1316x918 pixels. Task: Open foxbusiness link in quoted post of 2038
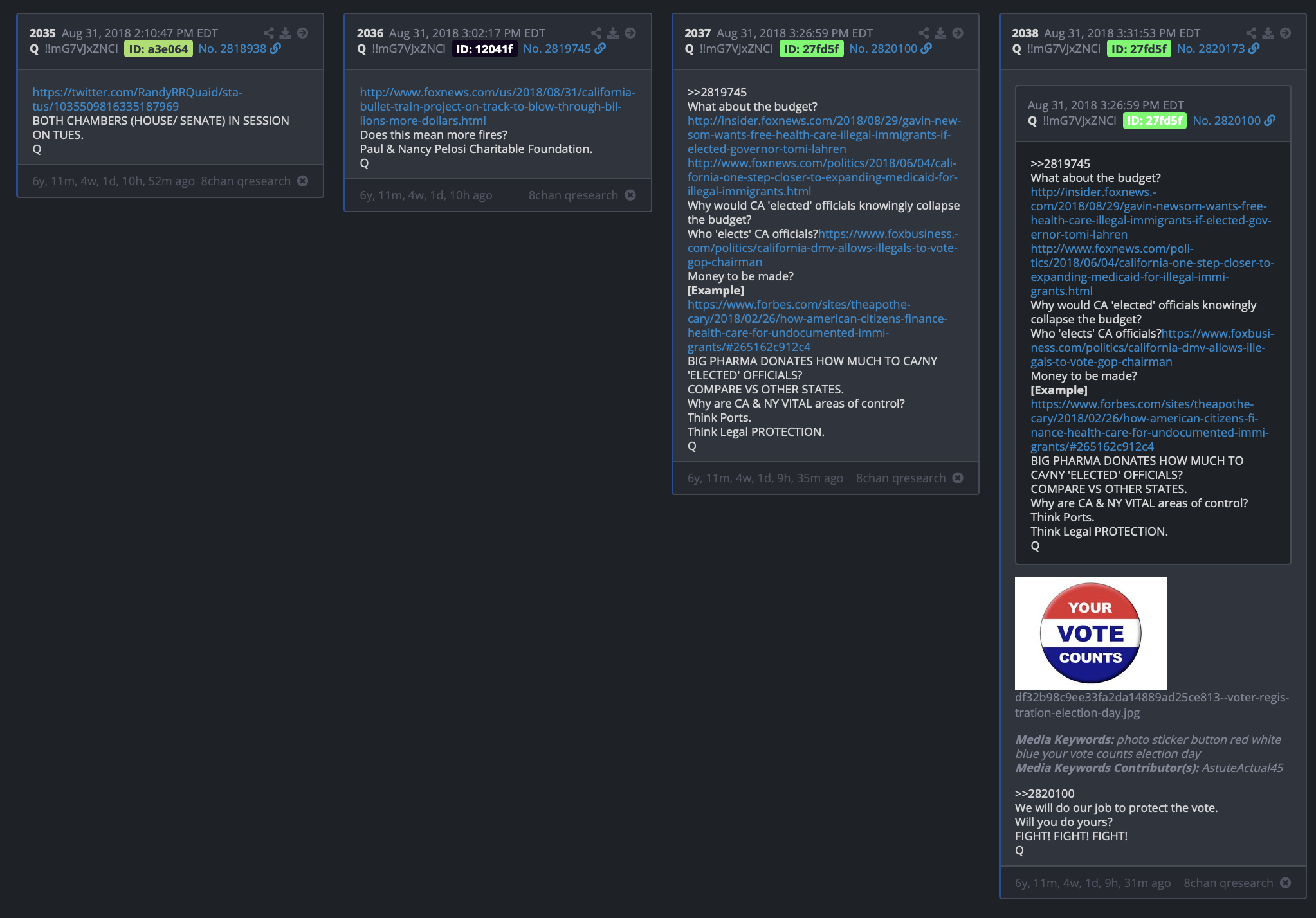1152,347
